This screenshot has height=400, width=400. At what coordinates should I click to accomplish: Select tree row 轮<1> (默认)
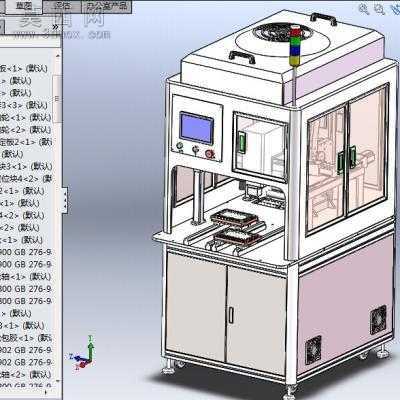pos(26,117)
